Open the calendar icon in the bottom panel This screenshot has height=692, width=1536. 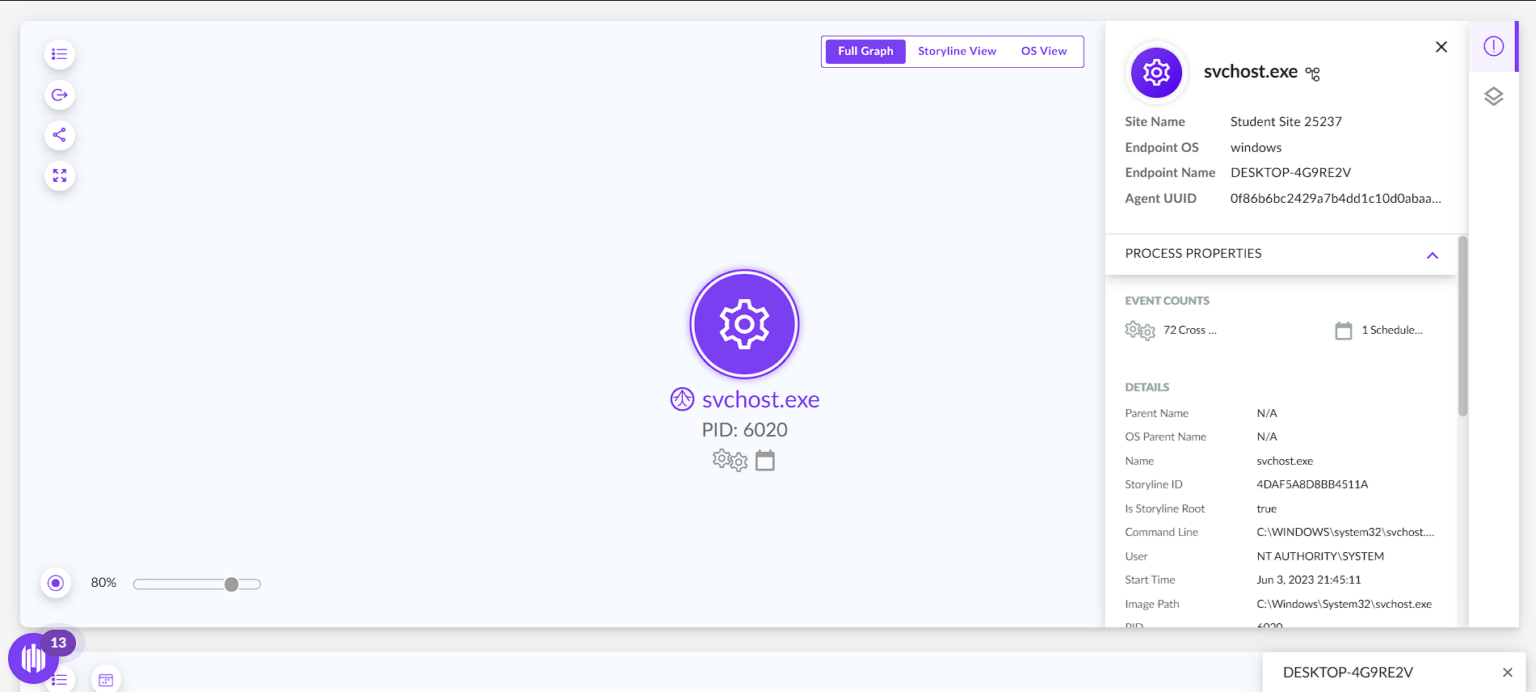[x=105, y=679]
